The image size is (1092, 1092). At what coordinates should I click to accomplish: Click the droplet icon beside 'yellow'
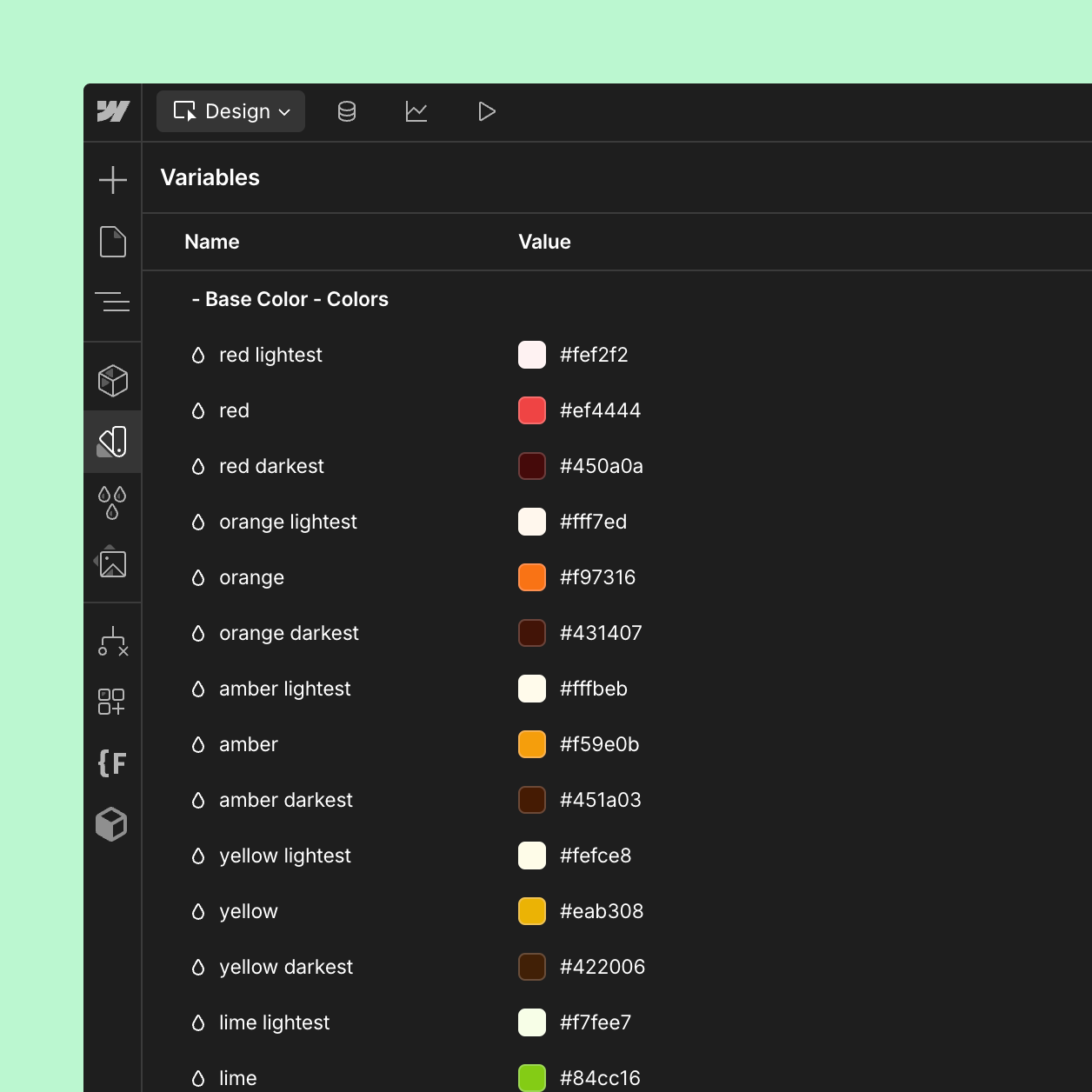coord(198,911)
